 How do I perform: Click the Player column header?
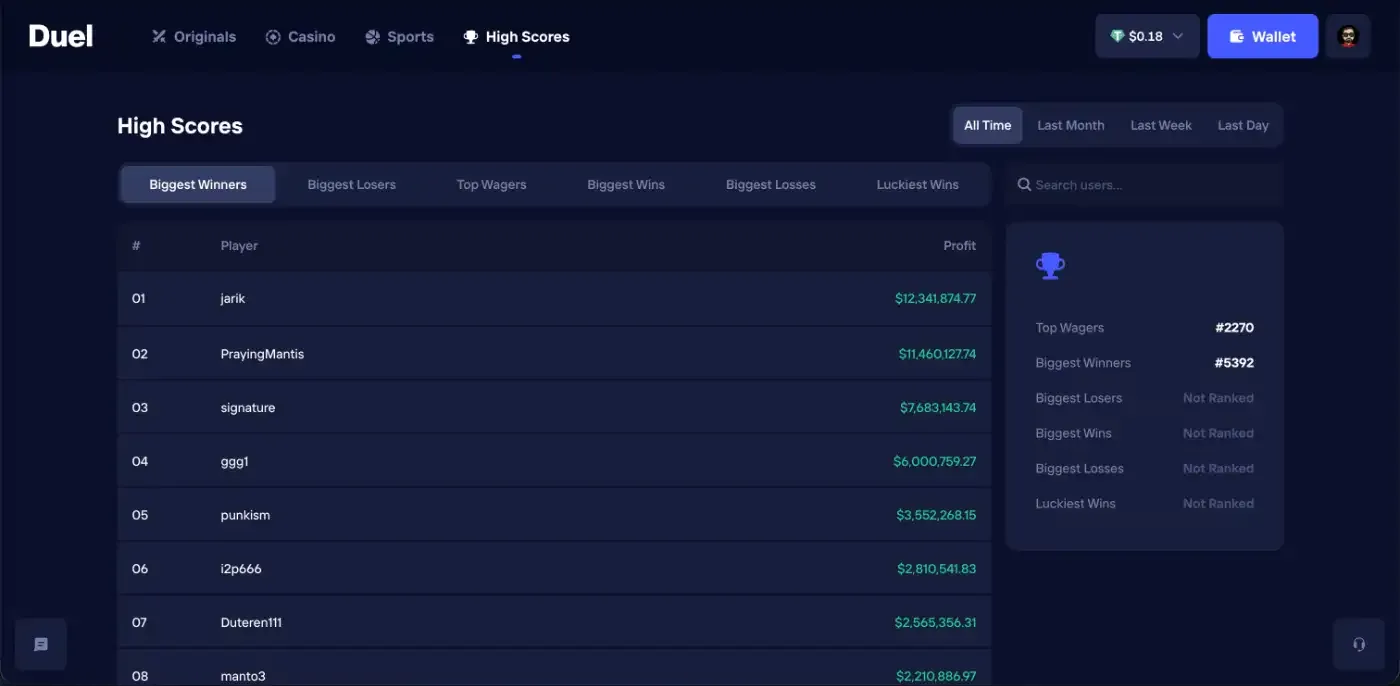coord(239,245)
